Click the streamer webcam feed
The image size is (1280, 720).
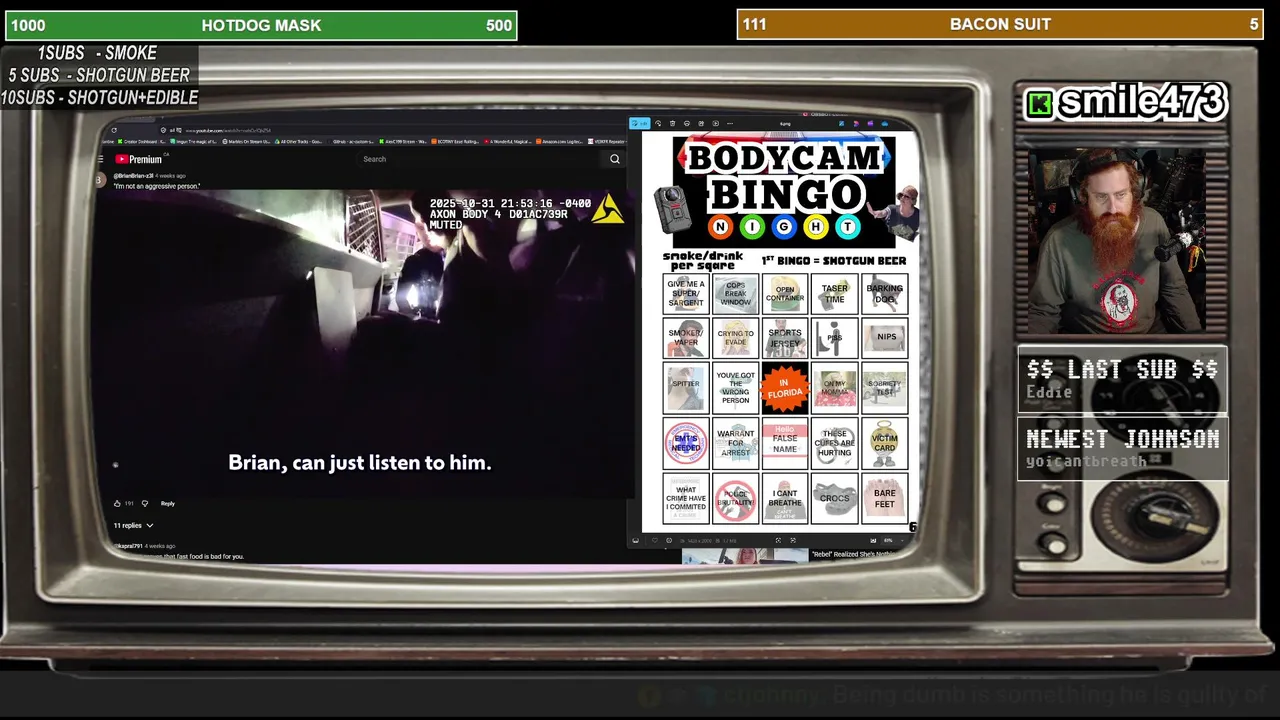point(1119,240)
